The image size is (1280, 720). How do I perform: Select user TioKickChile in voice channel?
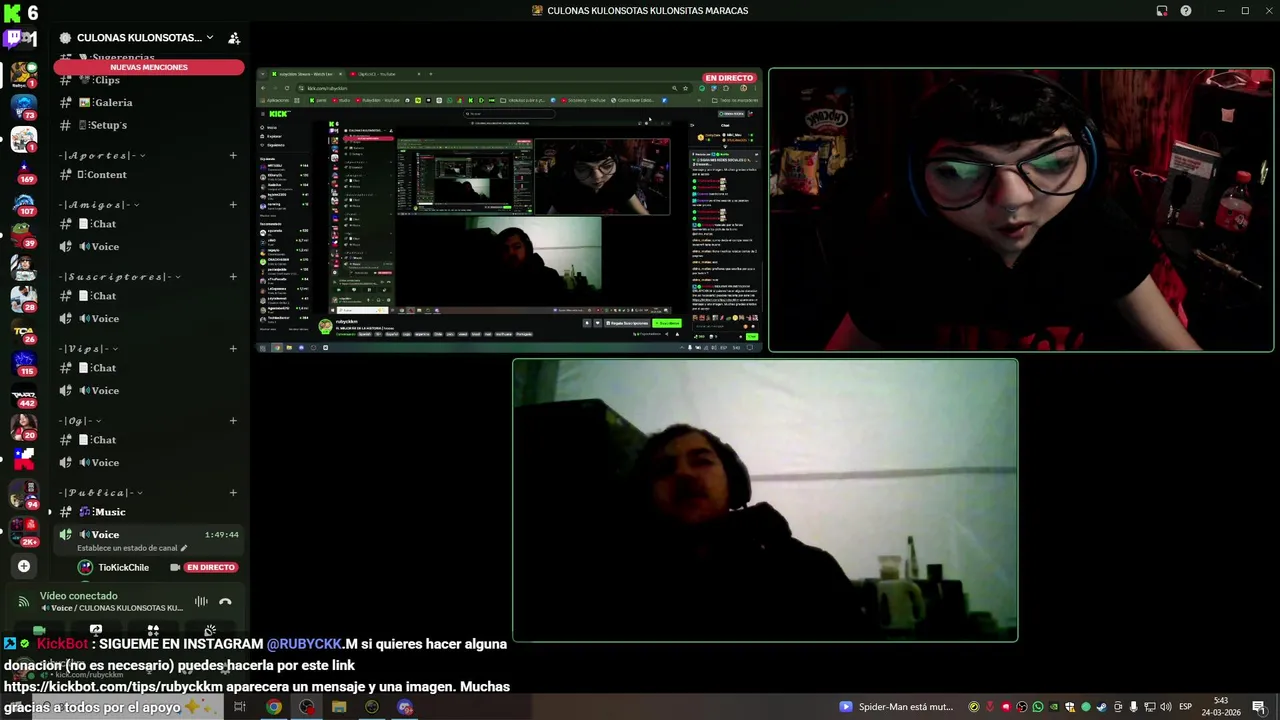(149, 567)
